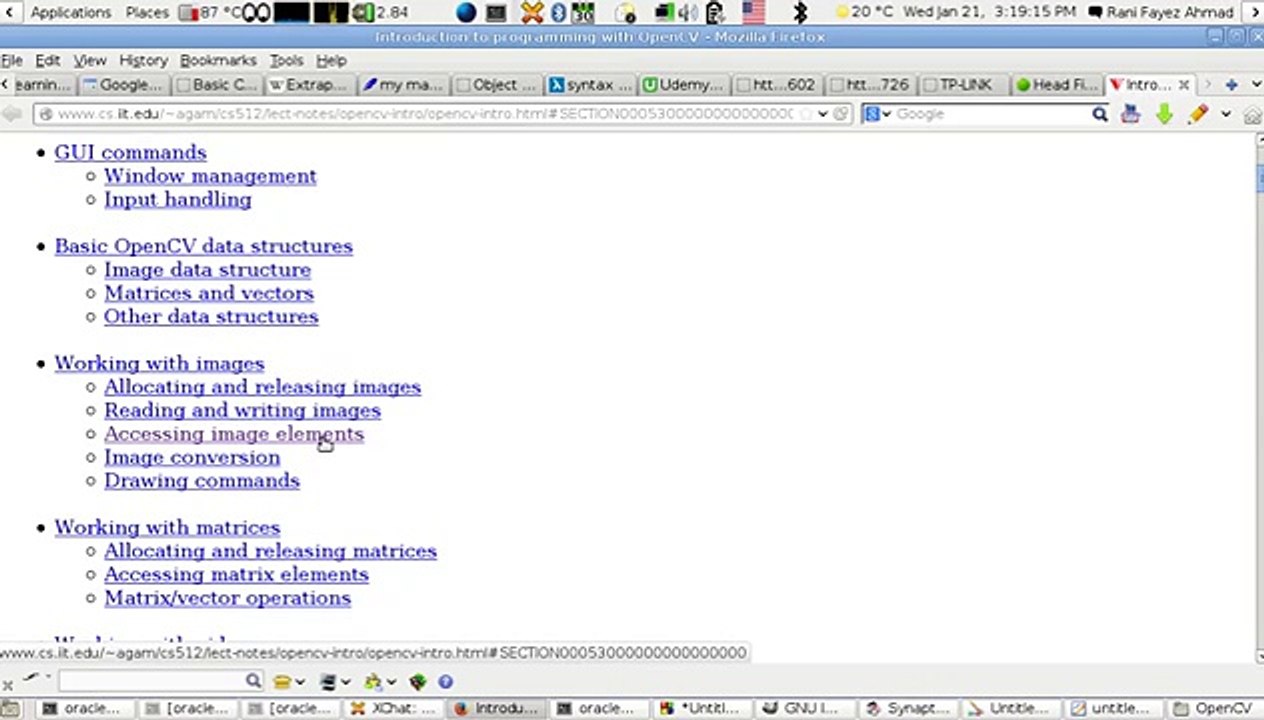This screenshot has height=720, width=1264.
Task: Click the green Downloads arrow icon
Action: coord(1164,114)
